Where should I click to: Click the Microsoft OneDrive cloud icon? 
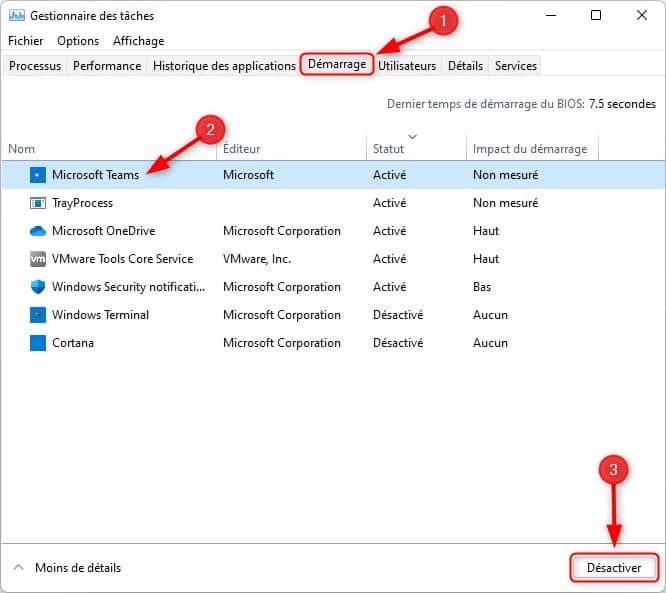(38, 231)
